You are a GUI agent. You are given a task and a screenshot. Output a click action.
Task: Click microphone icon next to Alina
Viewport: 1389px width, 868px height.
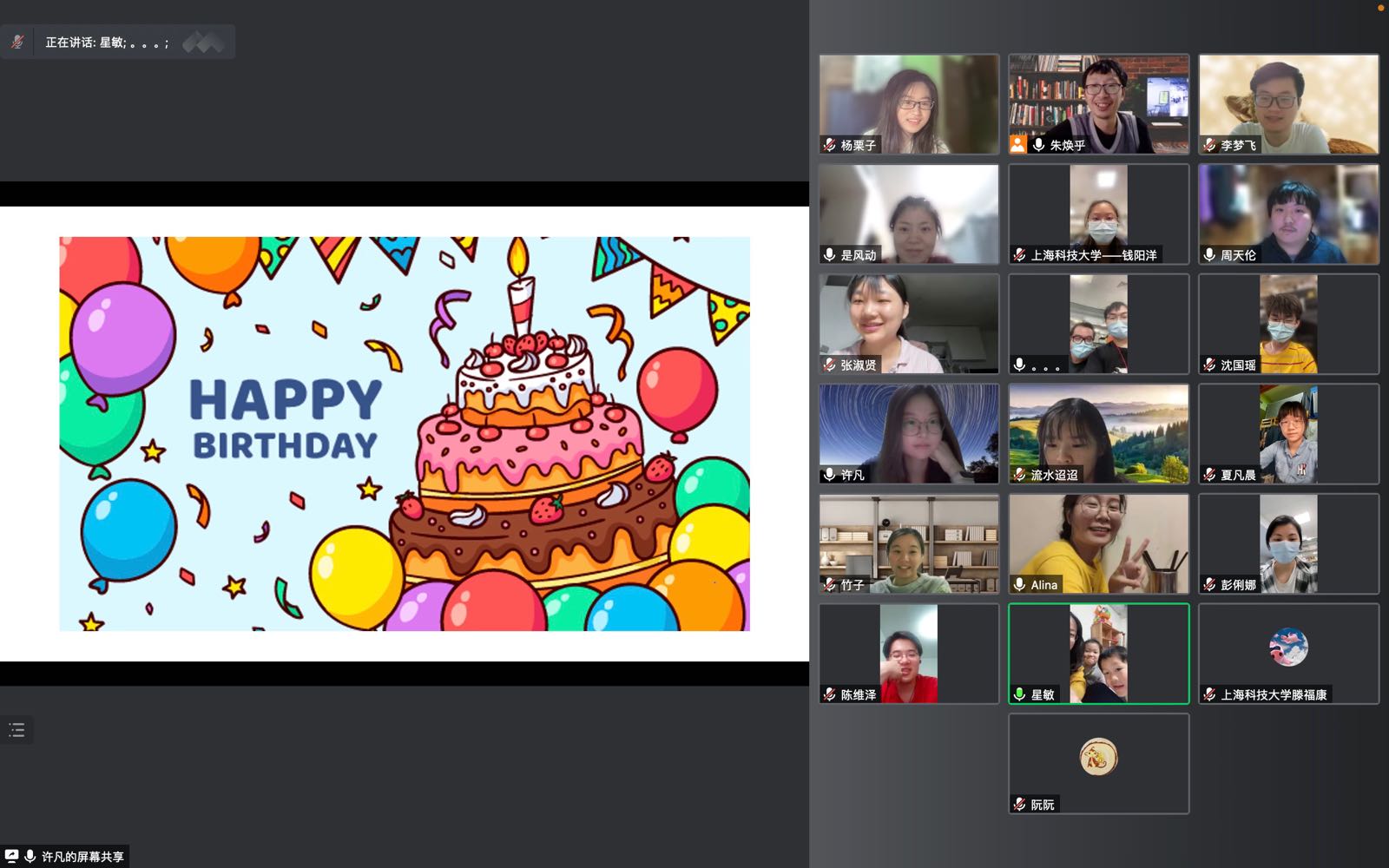[x=1020, y=585]
